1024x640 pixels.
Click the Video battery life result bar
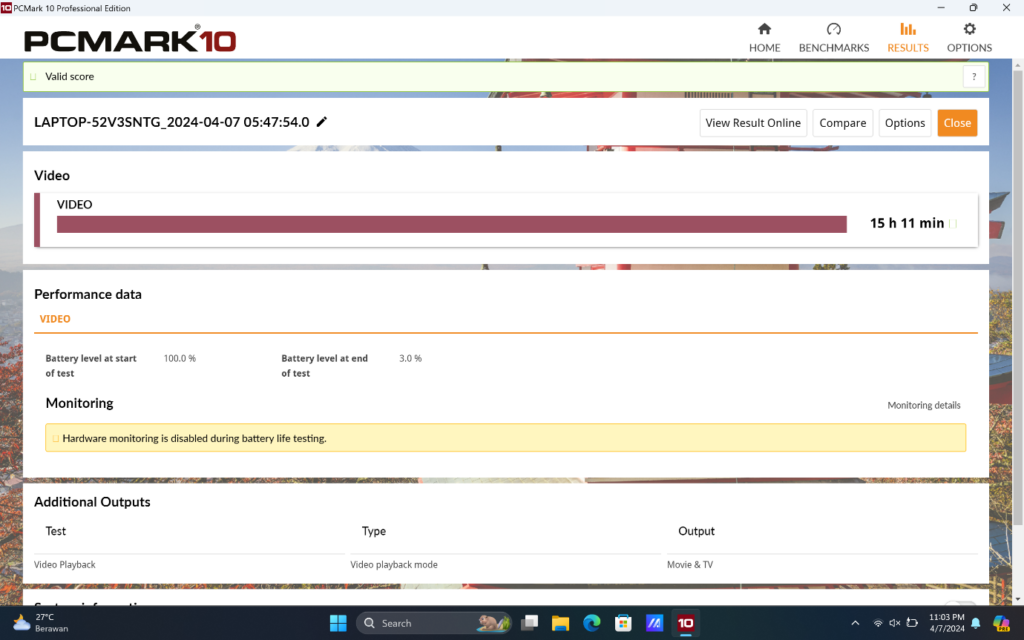[451, 224]
